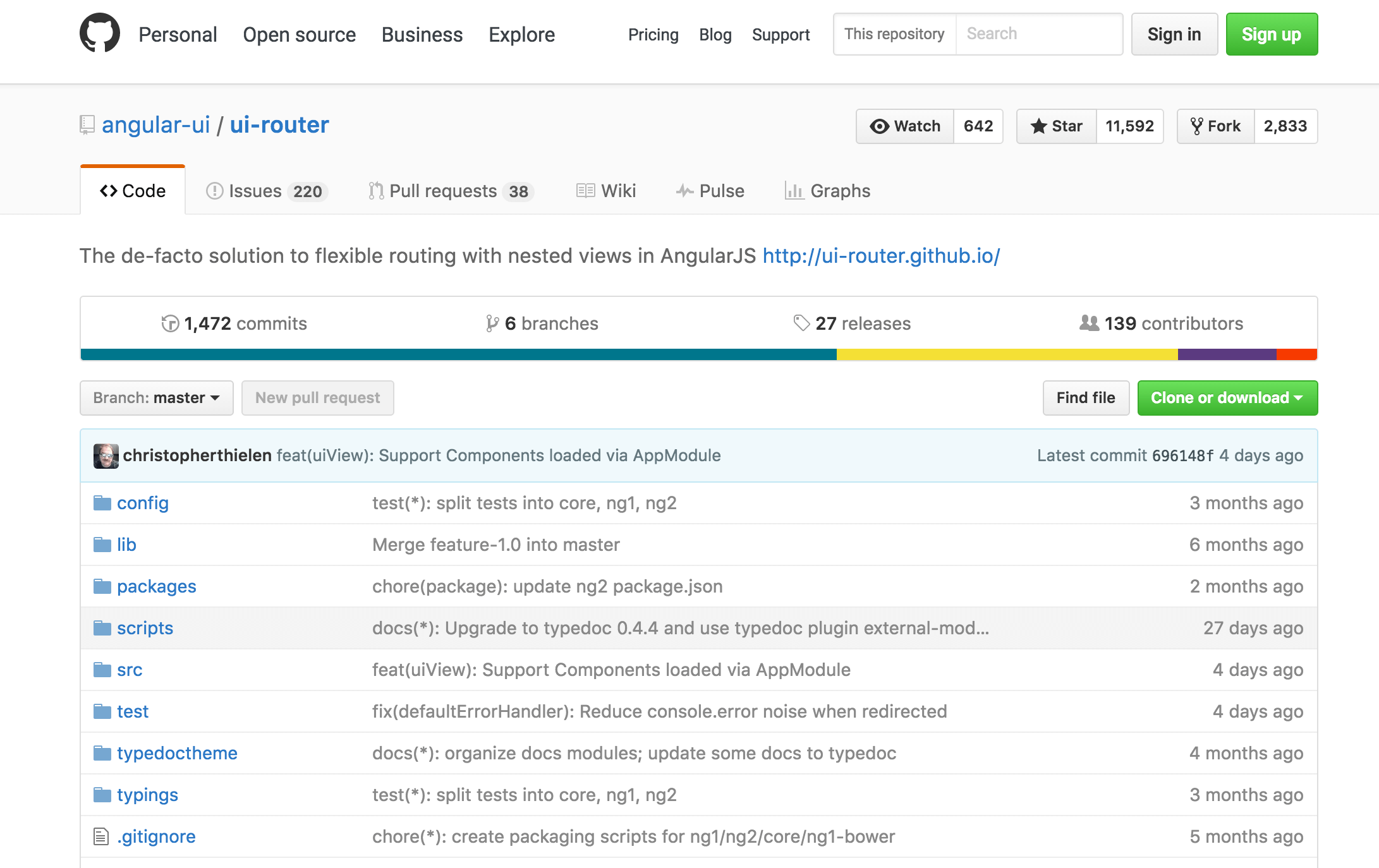Star the ui-router repository
The width and height of the screenshot is (1379, 868).
pyautogui.click(x=1057, y=126)
